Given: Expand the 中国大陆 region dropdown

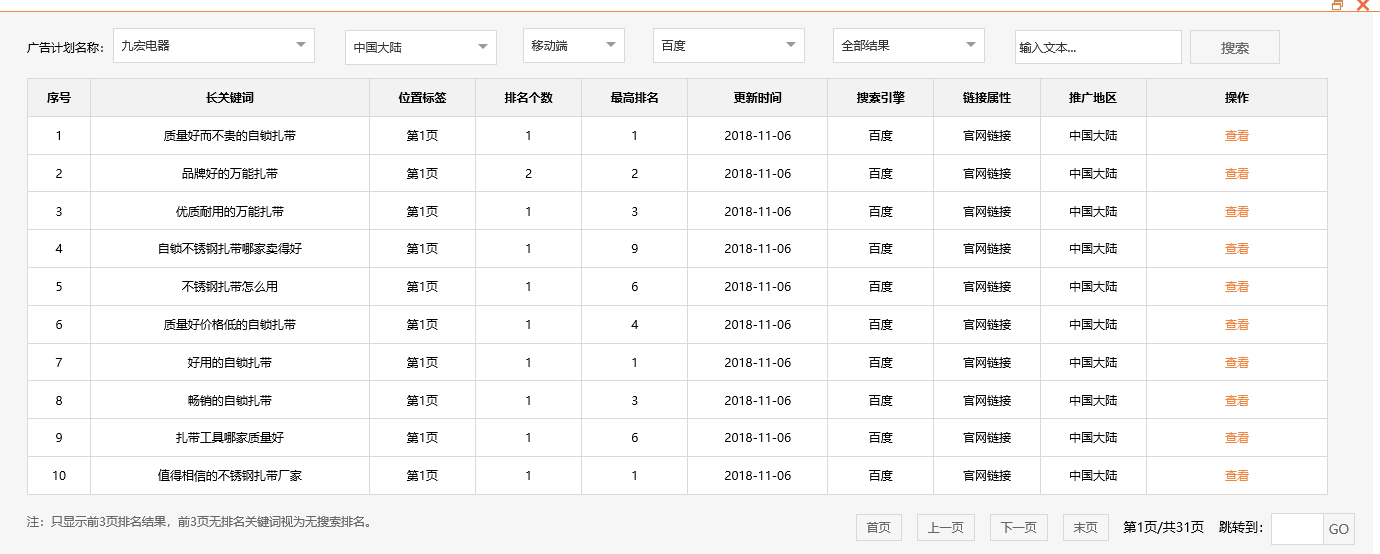Looking at the screenshot, I should point(421,47).
